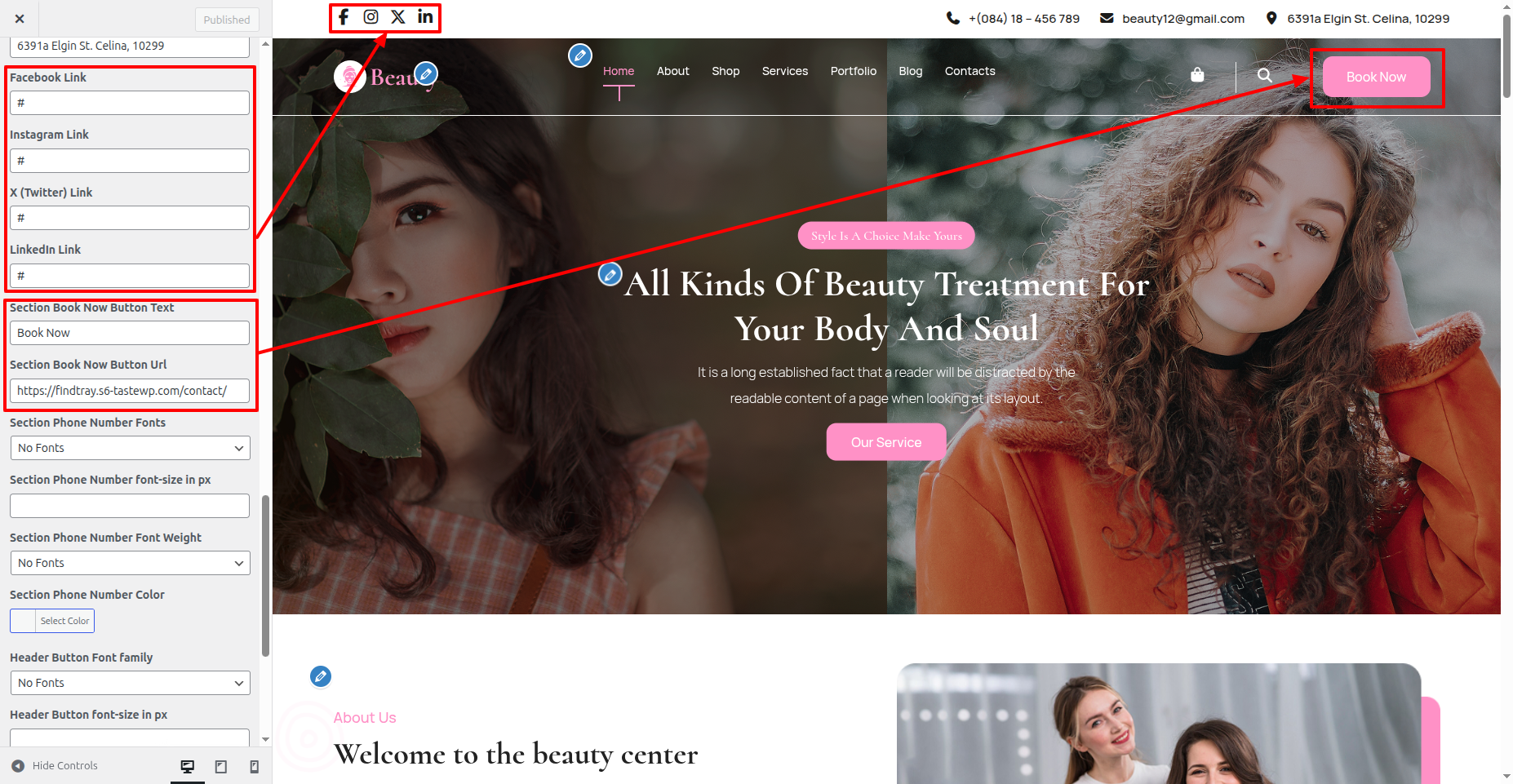The image size is (1513, 784).
Task: Hide the customizer controls
Action: coord(55,766)
